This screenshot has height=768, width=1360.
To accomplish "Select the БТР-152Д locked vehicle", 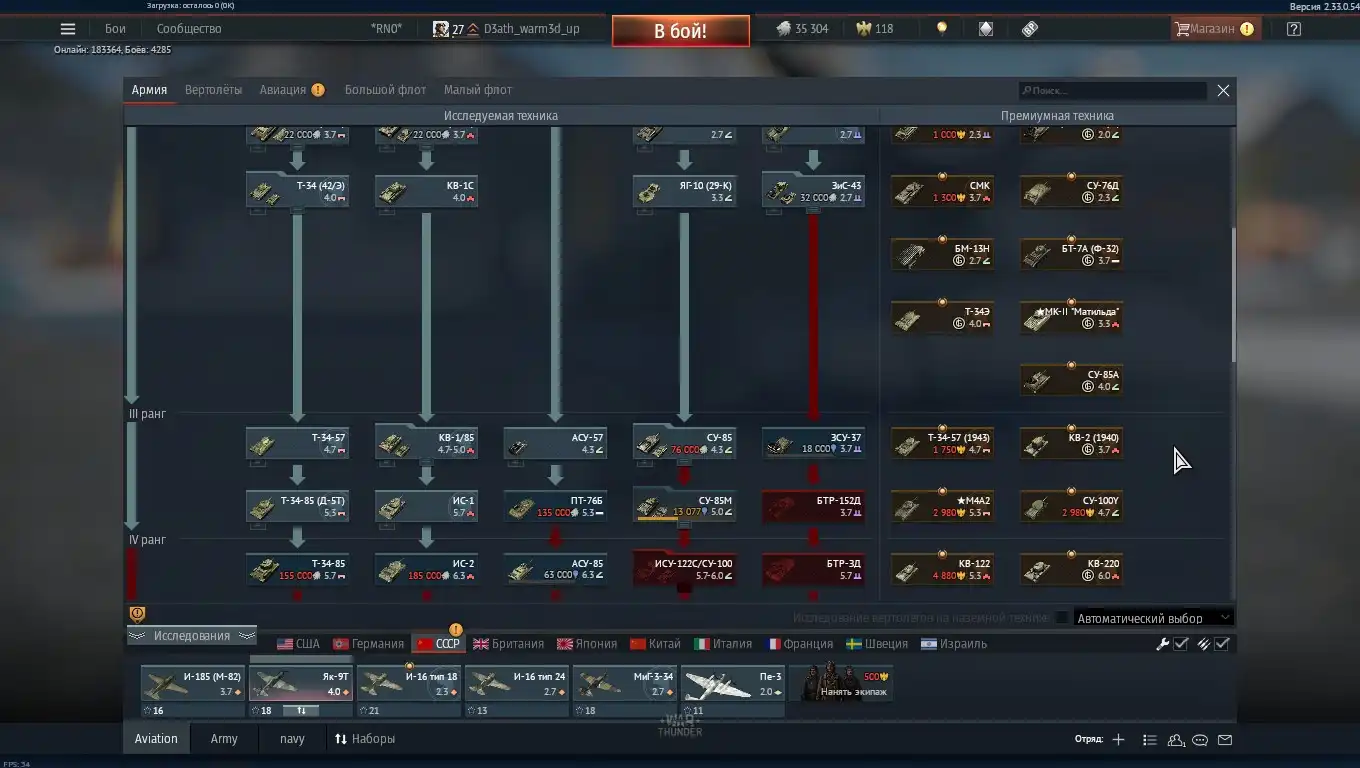I will pos(813,506).
